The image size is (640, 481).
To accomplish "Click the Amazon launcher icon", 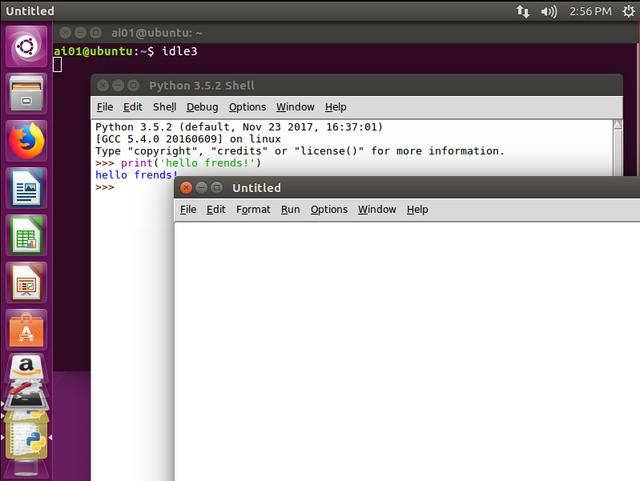I will 27,369.
